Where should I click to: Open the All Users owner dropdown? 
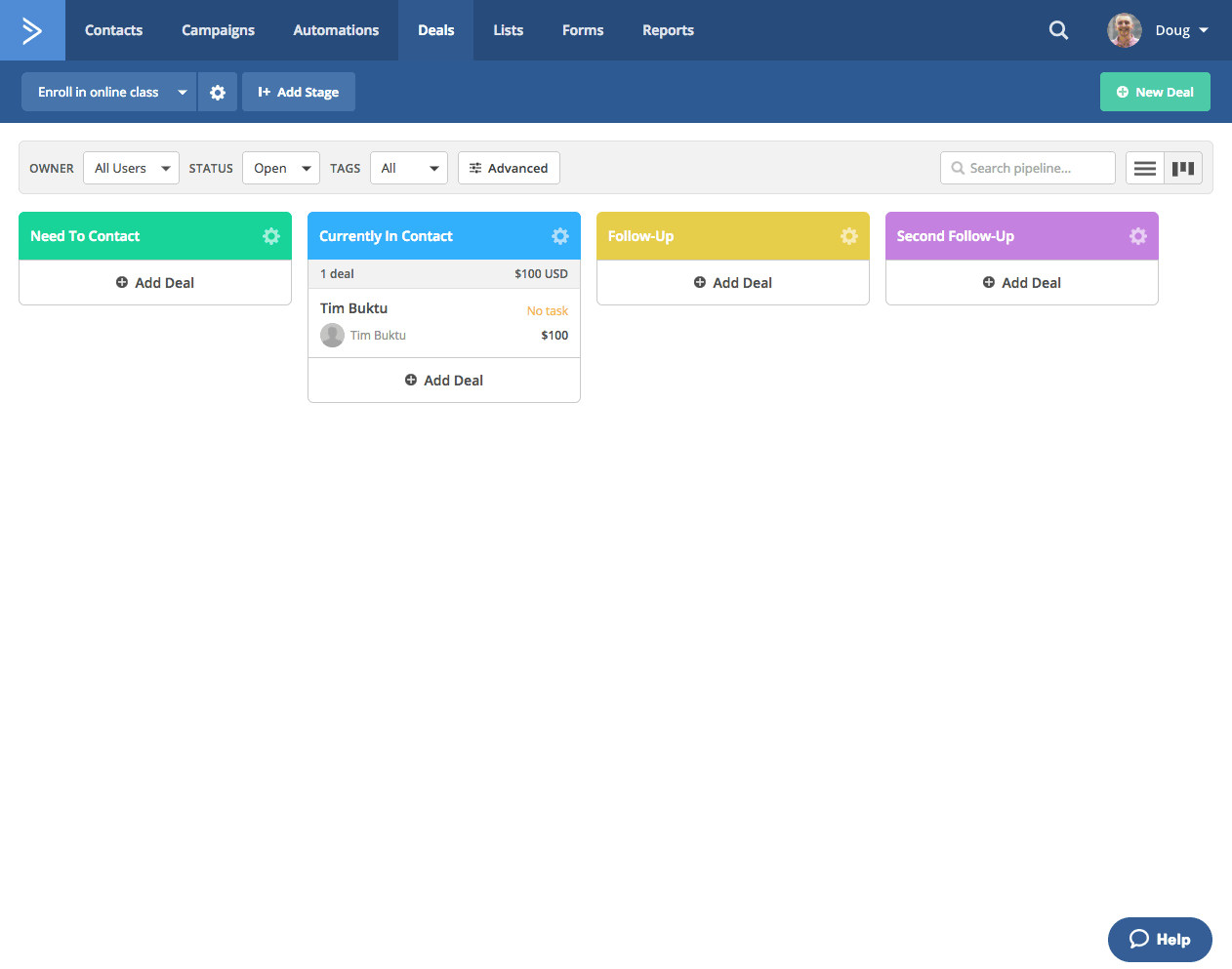(131, 168)
